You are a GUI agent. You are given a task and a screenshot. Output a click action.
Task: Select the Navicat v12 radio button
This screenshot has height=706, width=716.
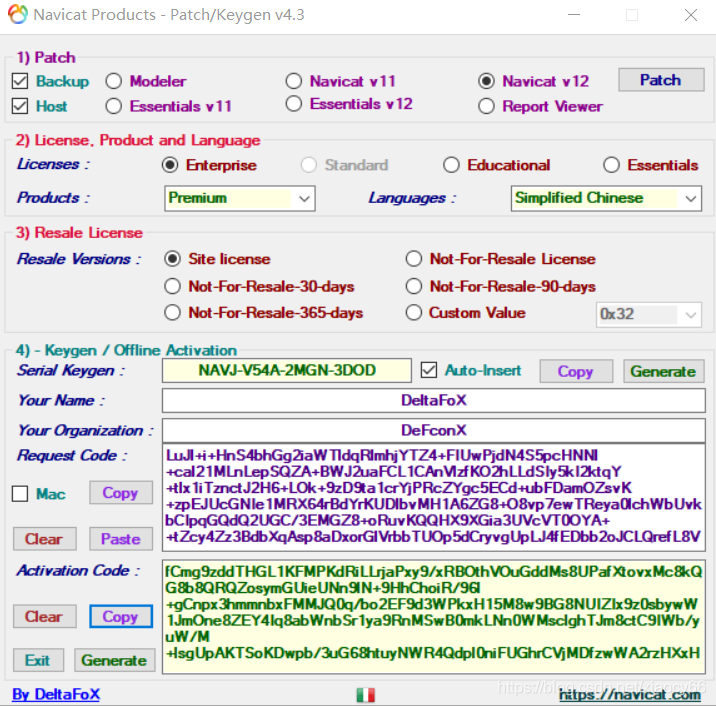pos(486,81)
